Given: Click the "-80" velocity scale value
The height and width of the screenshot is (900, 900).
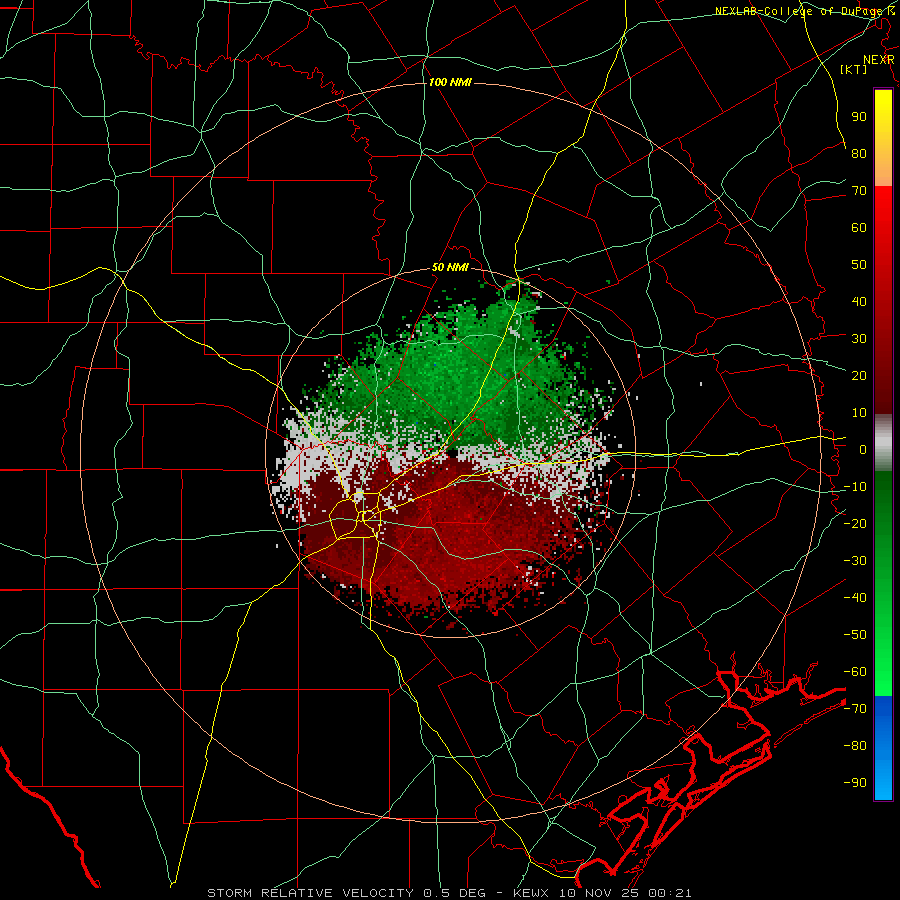Looking at the screenshot, I should [x=855, y=746].
